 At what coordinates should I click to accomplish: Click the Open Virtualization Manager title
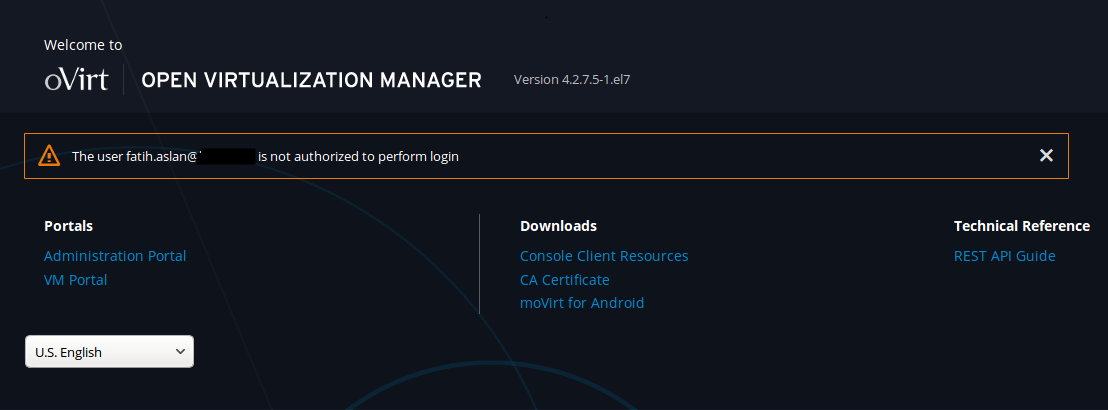(x=312, y=80)
